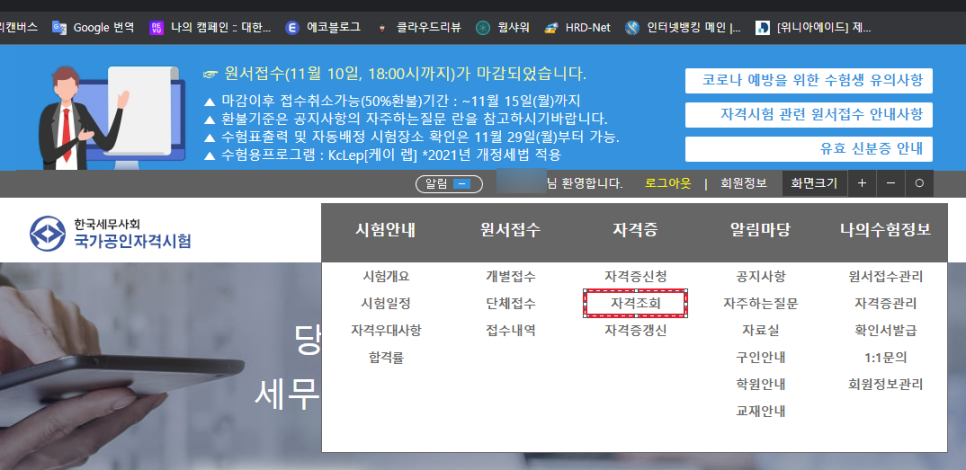Select 공지사항 submenu item
The width and height of the screenshot is (966, 470).
point(760,277)
